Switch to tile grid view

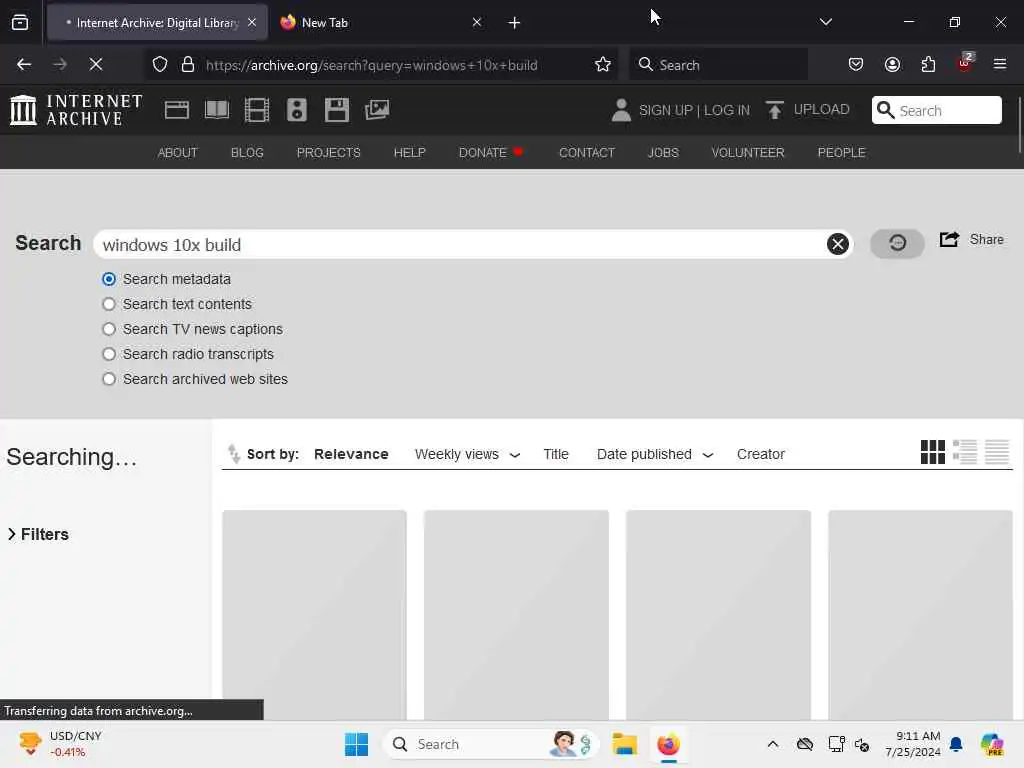pyautogui.click(x=933, y=452)
